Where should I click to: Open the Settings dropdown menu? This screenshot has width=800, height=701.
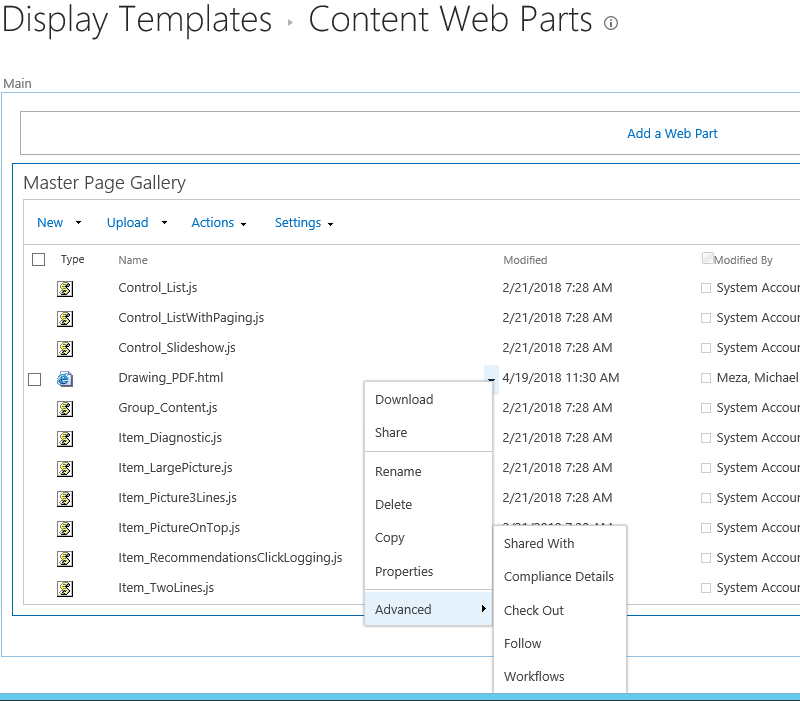tap(304, 223)
